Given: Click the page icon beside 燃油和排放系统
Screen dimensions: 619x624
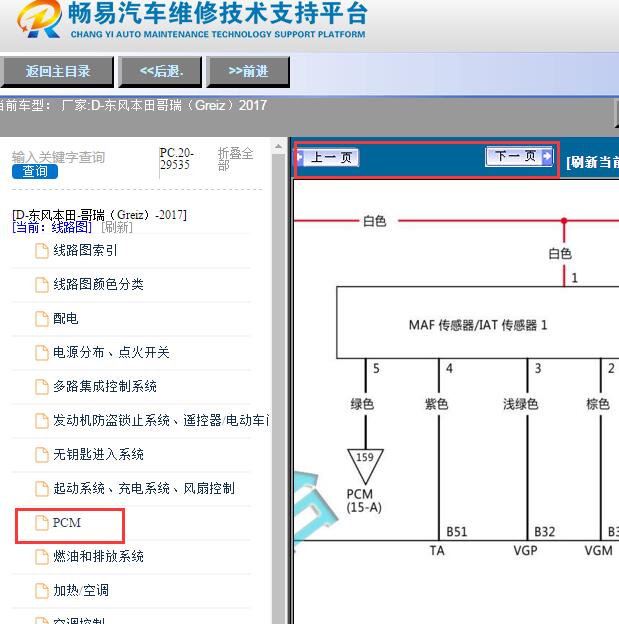Looking at the screenshot, I should 42,557.
